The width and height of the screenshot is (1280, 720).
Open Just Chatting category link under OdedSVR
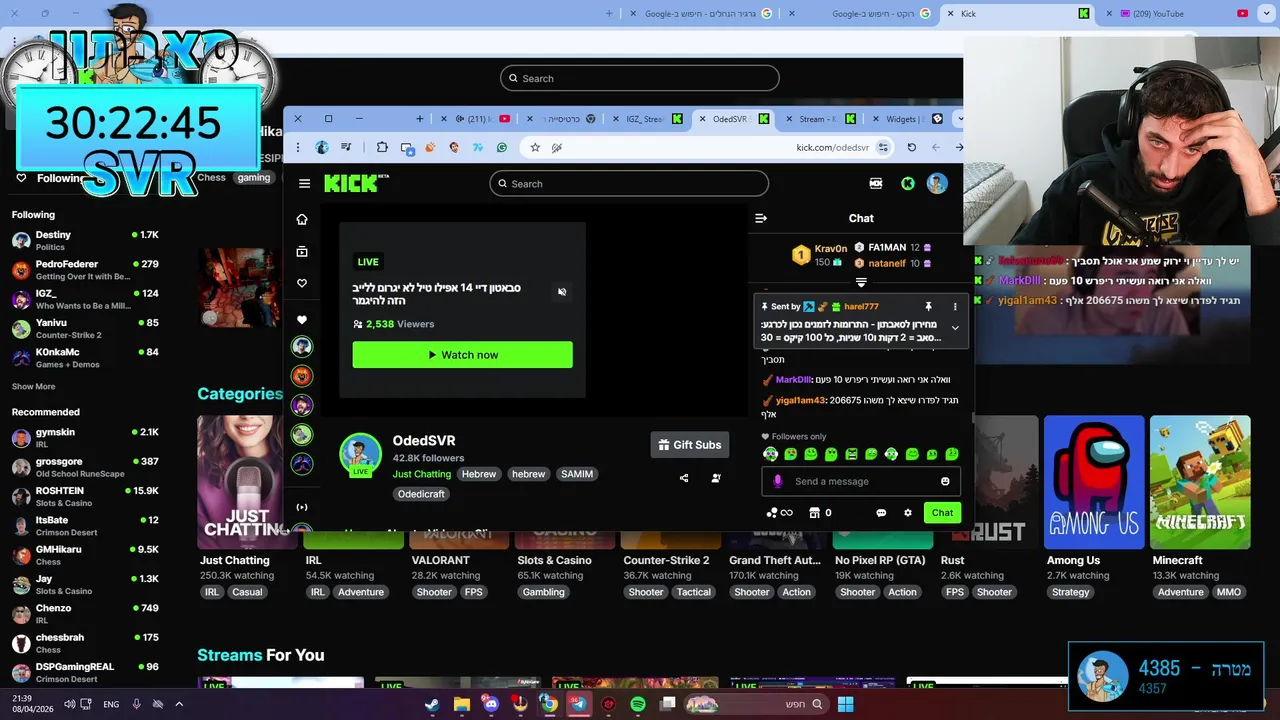click(422, 474)
